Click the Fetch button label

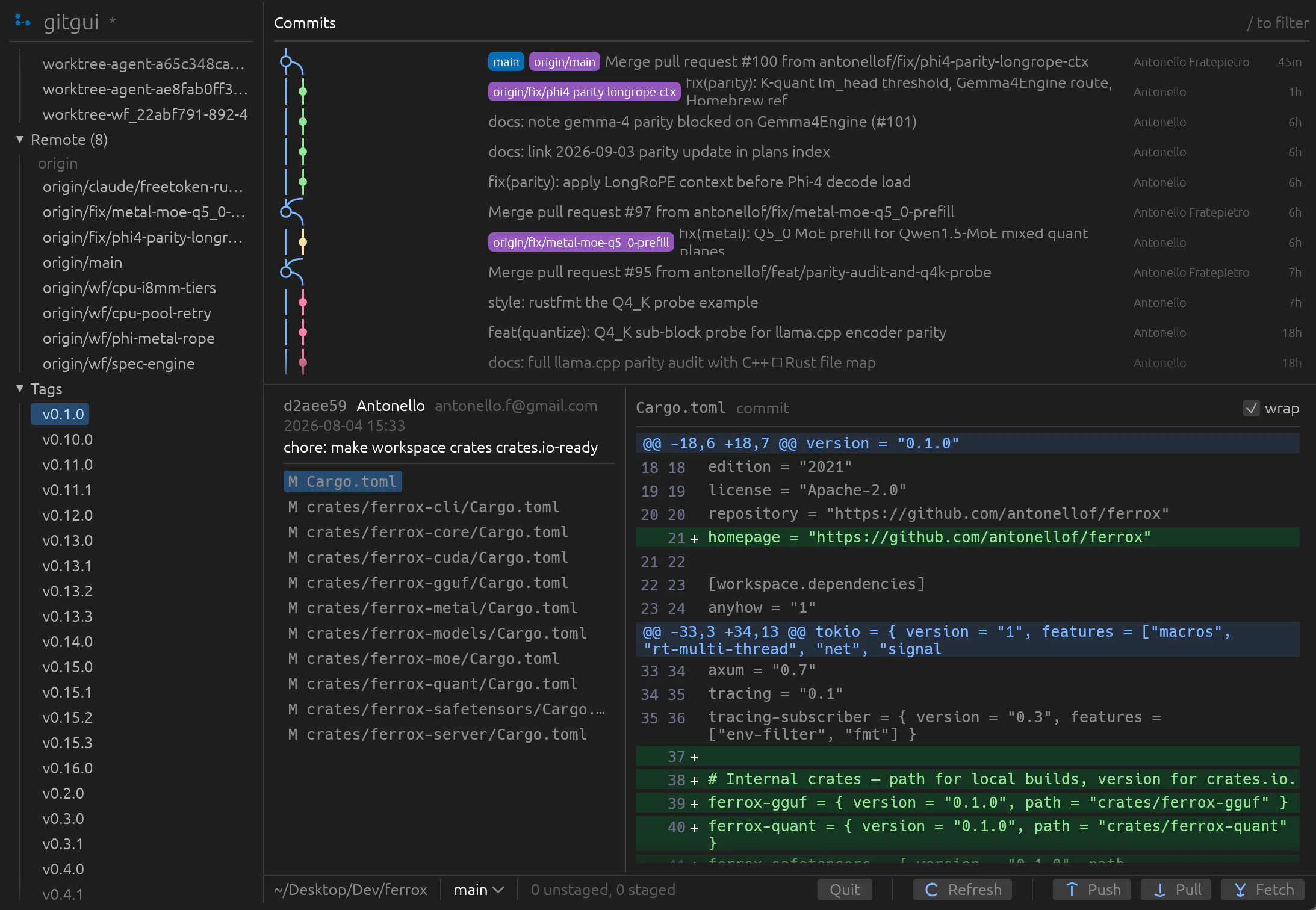pos(1274,890)
